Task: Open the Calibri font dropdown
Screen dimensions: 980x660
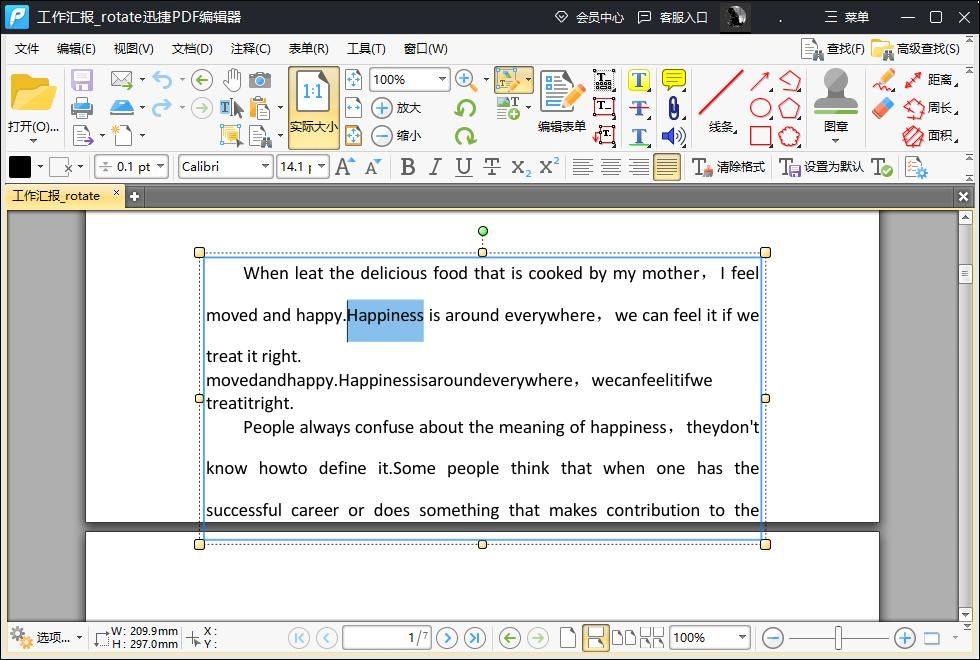Action: pos(265,167)
